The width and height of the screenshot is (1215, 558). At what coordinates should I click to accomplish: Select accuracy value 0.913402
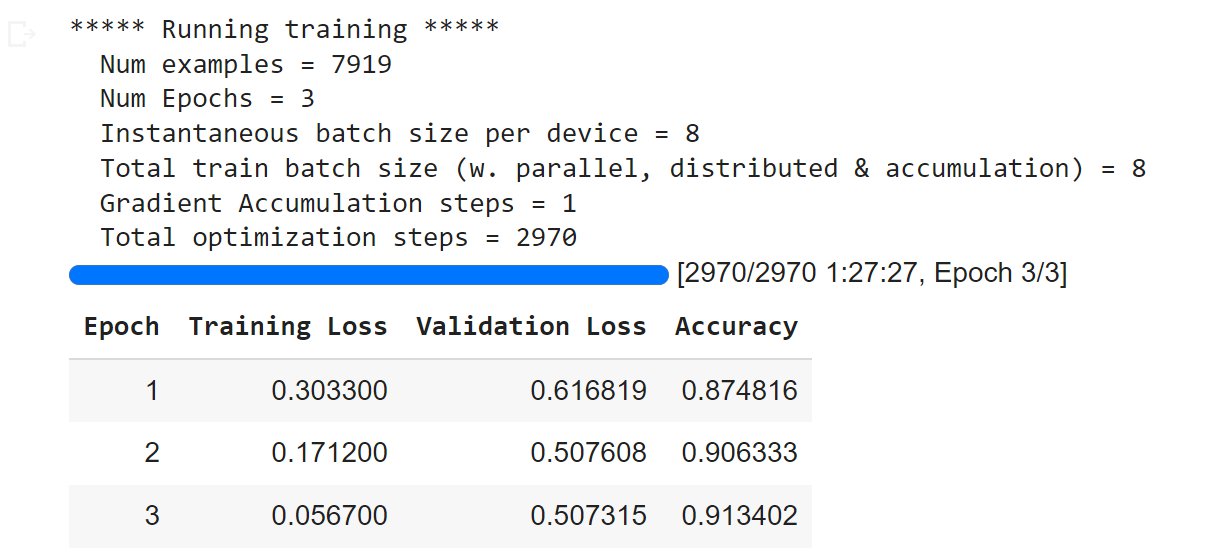[739, 516]
